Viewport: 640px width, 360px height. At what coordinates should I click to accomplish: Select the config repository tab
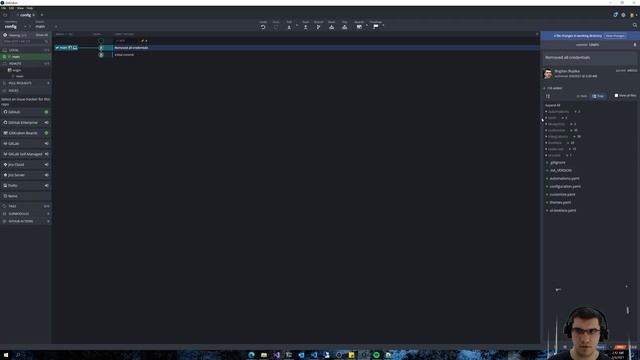pyautogui.click(x=25, y=15)
